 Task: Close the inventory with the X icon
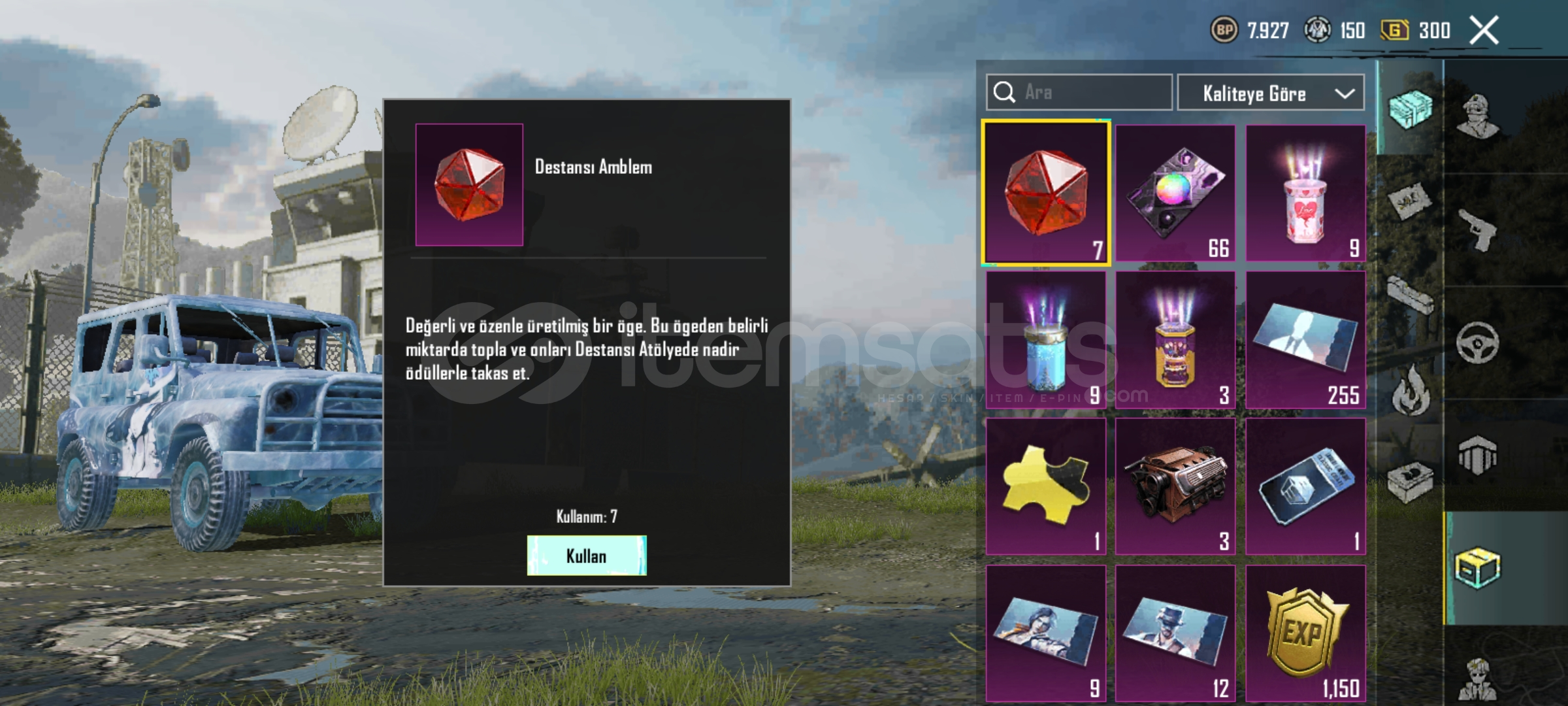[x=1484, y=30]
